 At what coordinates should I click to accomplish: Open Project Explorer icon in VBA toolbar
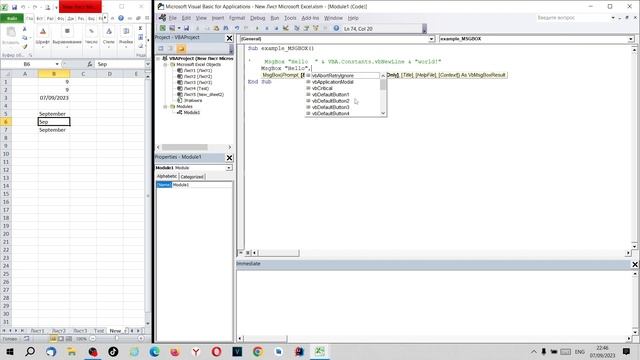coord(297,28)
